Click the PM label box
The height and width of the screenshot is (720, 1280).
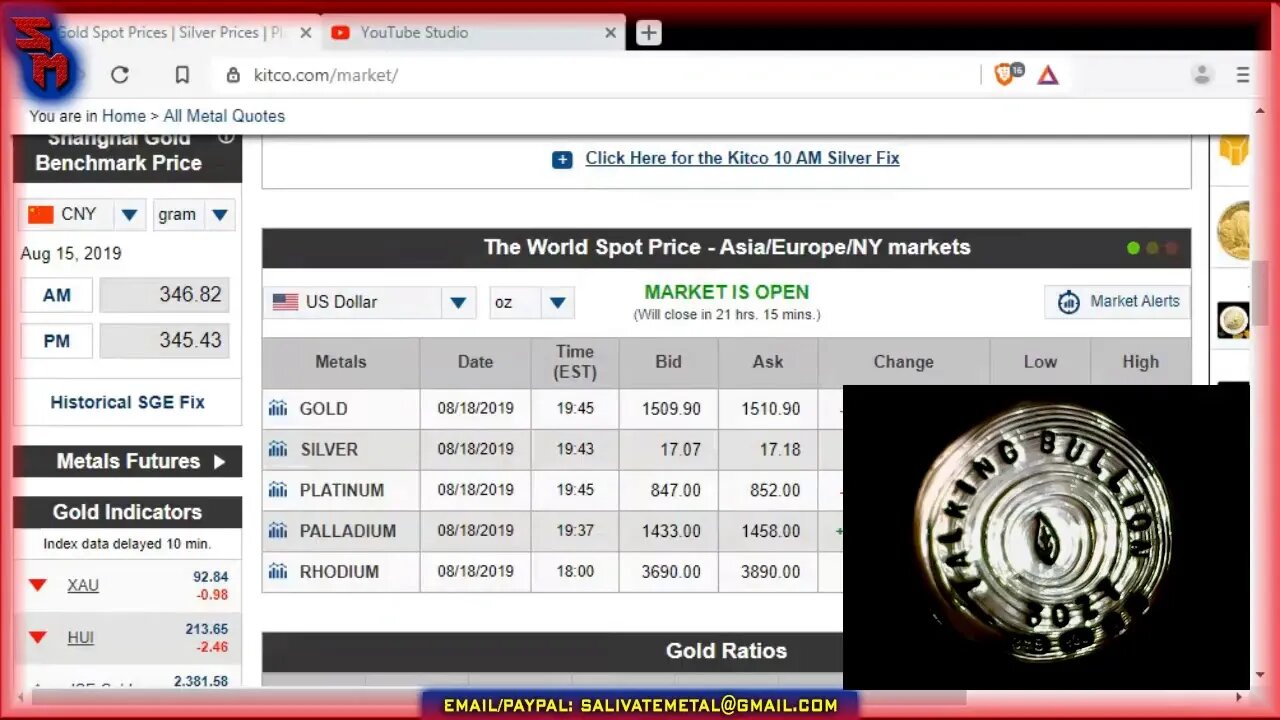(57, 341)
